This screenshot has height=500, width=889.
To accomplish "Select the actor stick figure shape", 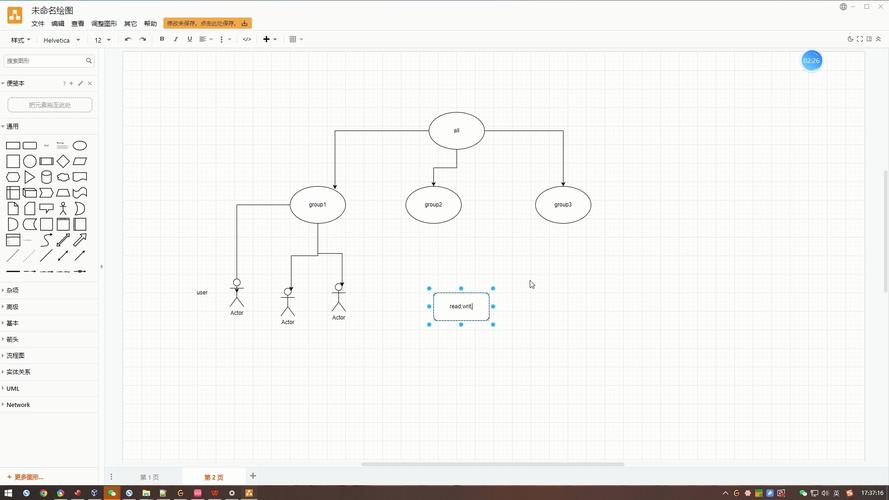I will (x=63, y=209).
